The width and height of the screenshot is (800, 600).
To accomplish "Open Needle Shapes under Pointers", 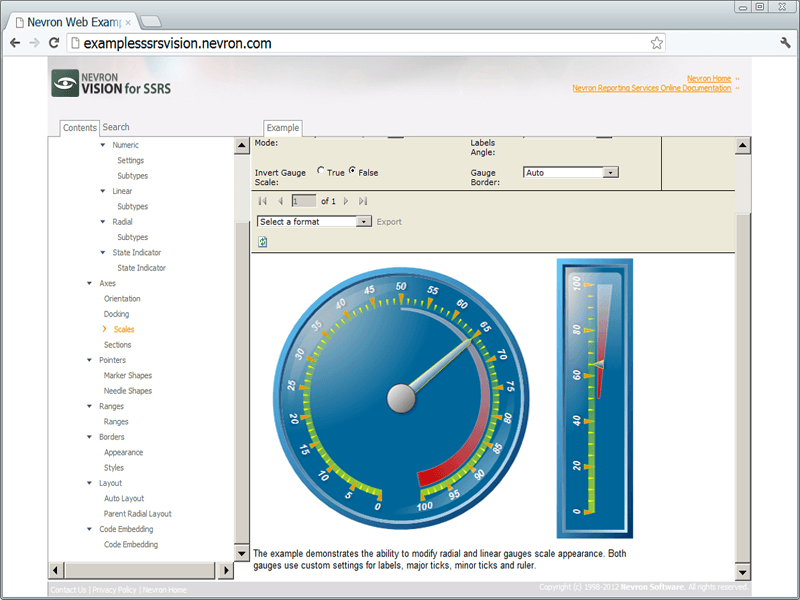I will point(128,390).
